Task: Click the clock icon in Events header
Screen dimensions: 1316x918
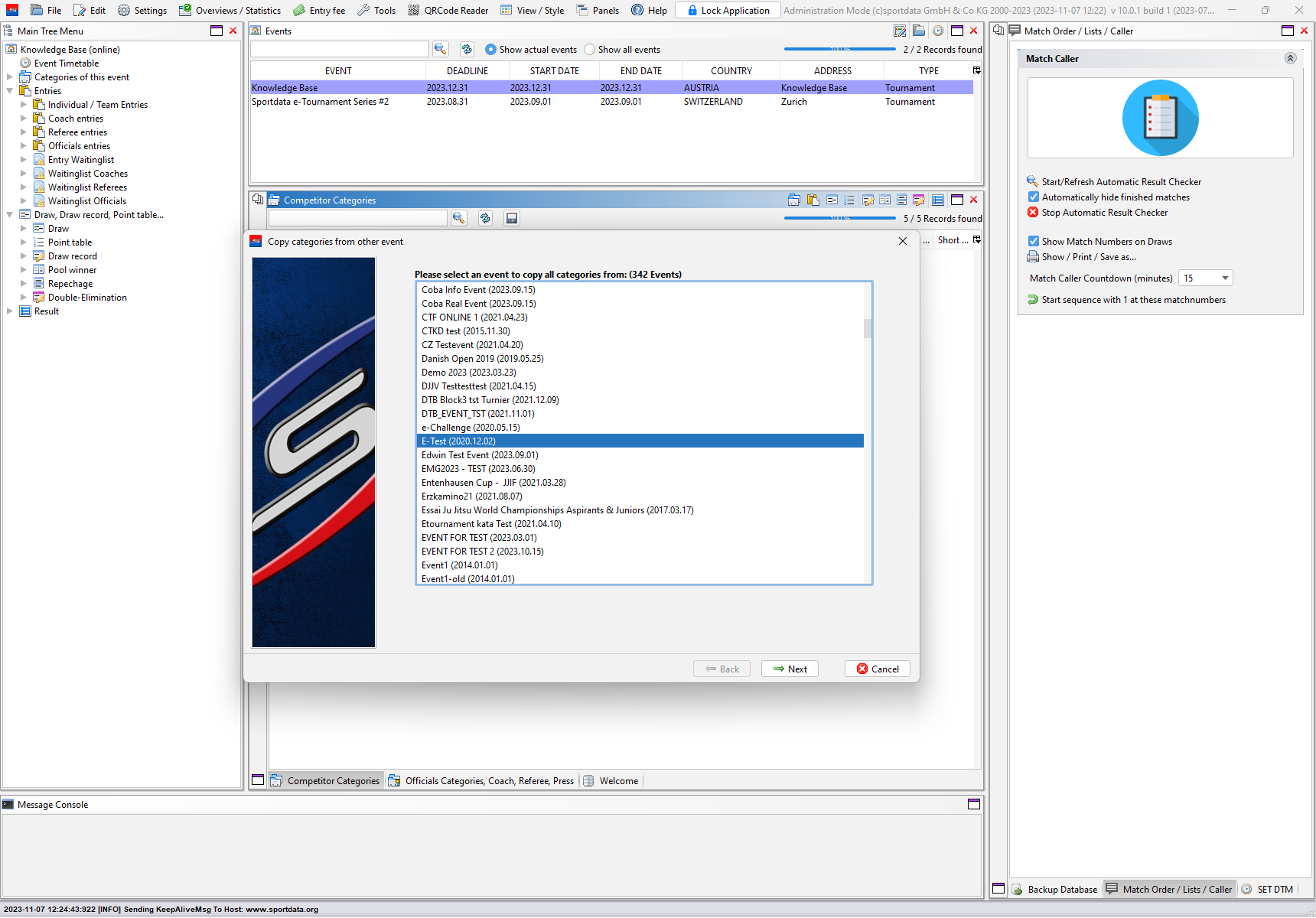Action: tap(937, 31)
